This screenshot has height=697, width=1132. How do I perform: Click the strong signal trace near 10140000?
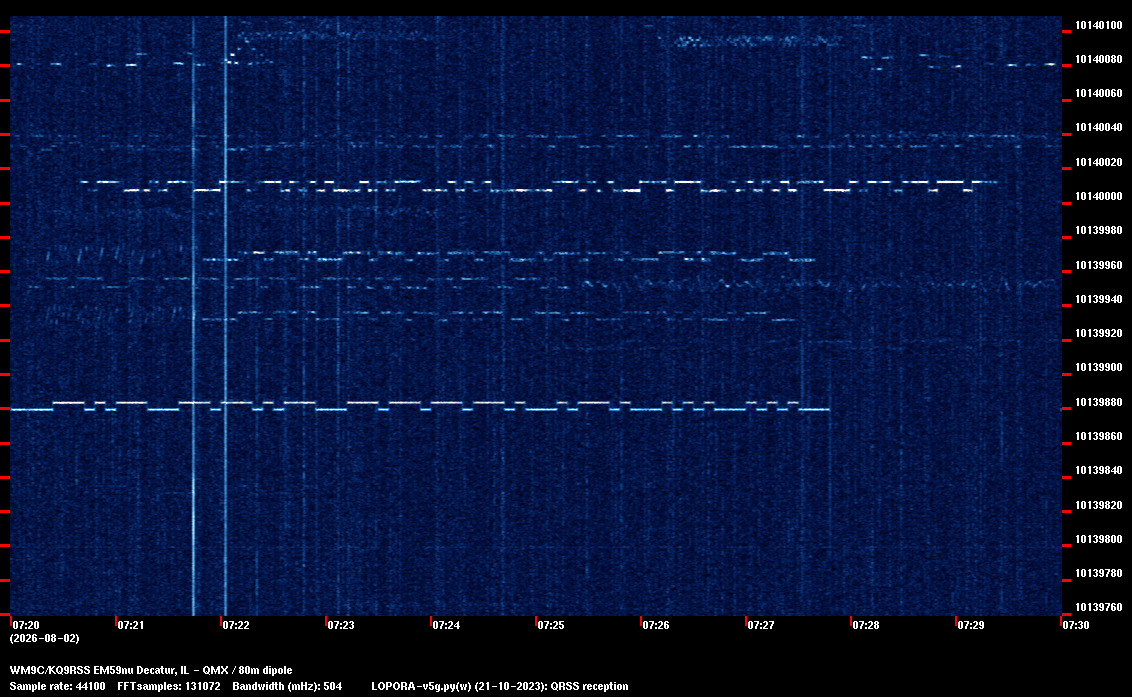[x=538, y=186]
